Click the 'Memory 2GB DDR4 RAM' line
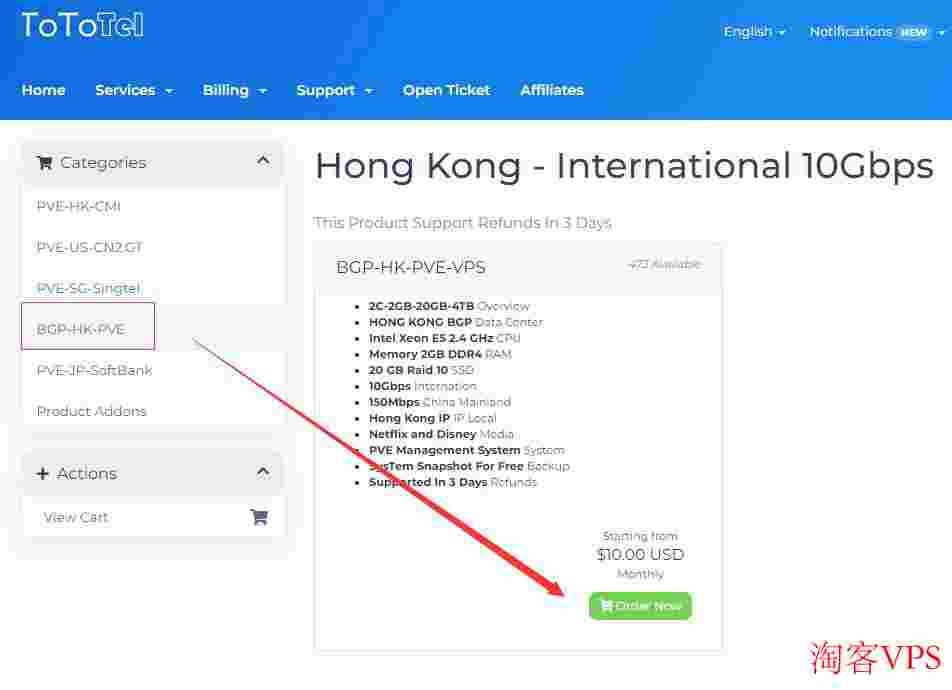The height and width of the screenshot is (690, 952). pos(440,354)
